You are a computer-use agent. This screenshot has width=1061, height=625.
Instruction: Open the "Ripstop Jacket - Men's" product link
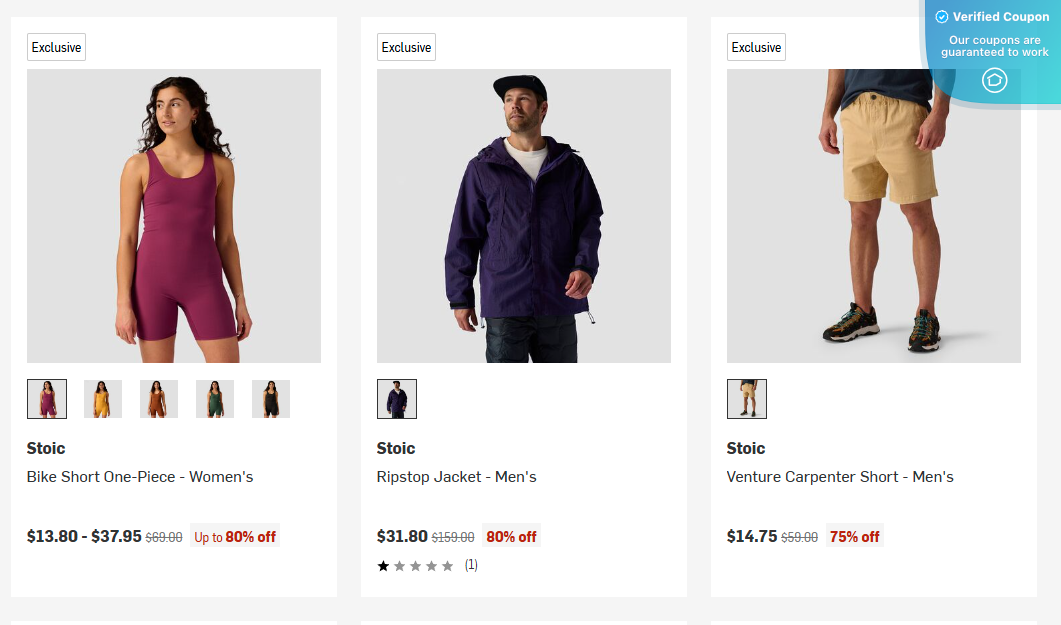pos(457,477)
